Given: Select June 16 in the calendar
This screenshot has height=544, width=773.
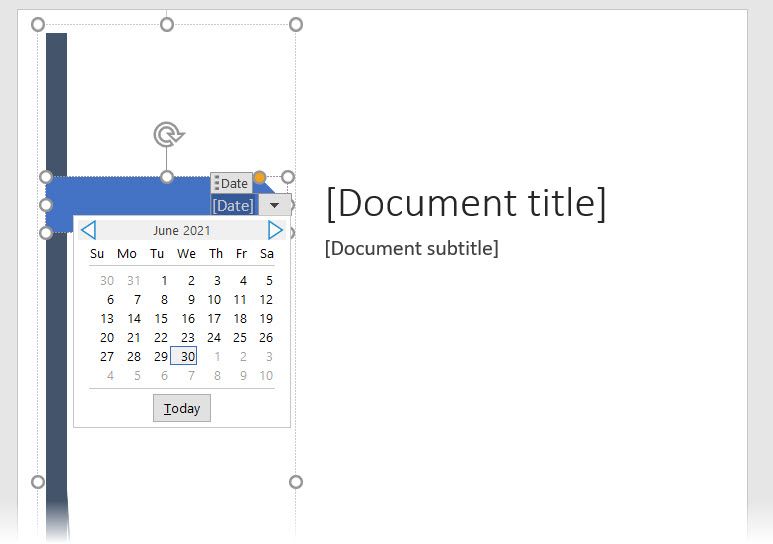Looking at the screenshot, I should (187, 319).
